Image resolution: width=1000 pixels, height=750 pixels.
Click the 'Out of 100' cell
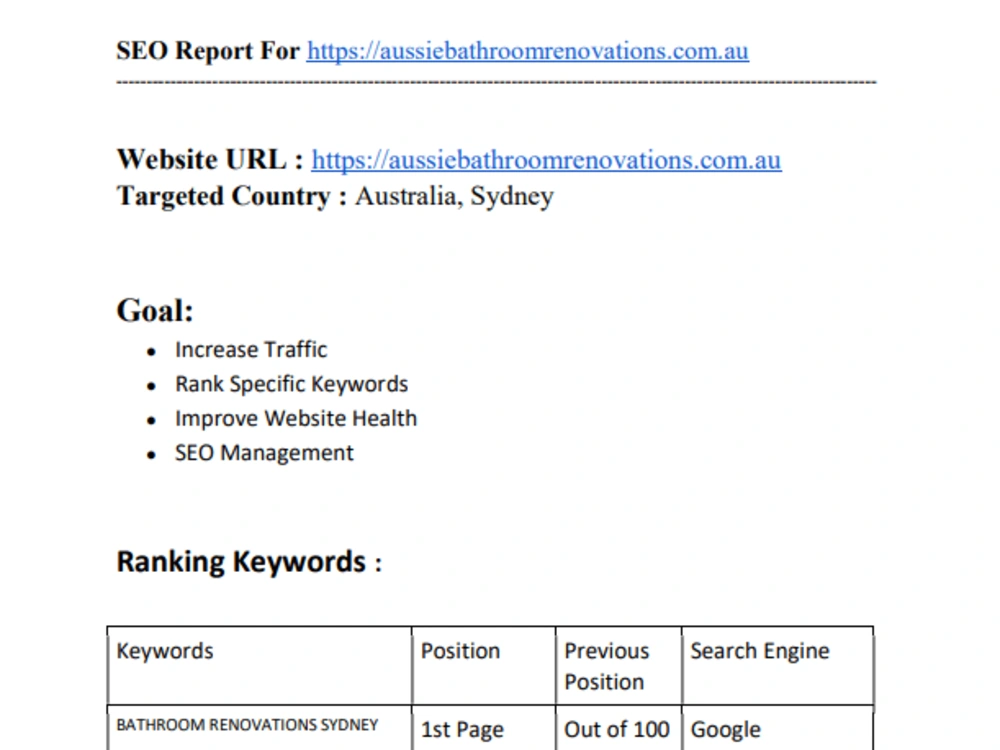coord(617,730)
